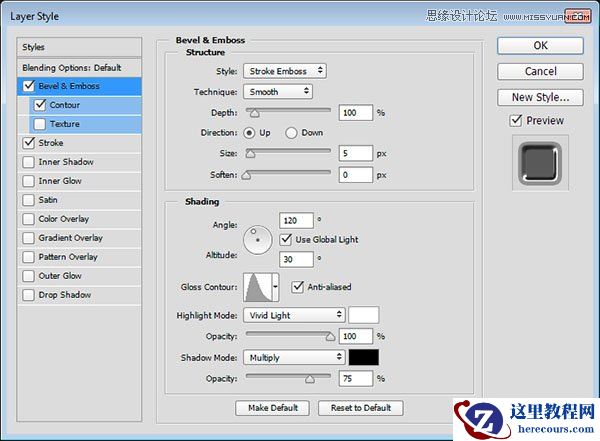
Task: Click the Make Default button
Action: click(272, 408)
